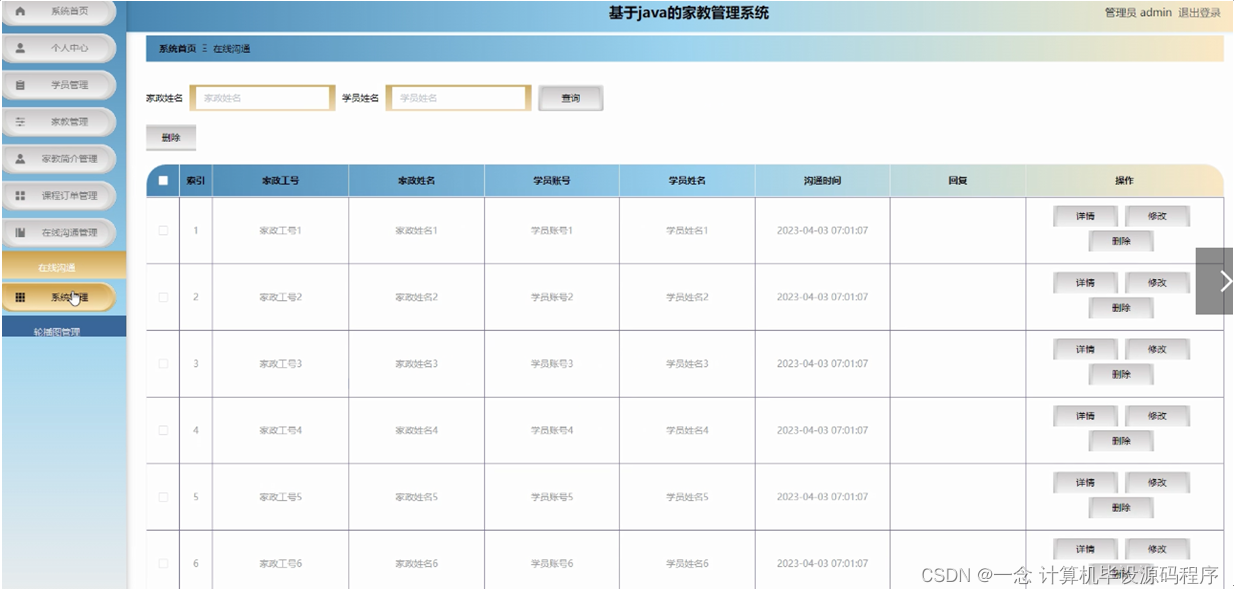1234x594 pixels.
Task: Click the 家政工号 column header
Action: point(280,181)
